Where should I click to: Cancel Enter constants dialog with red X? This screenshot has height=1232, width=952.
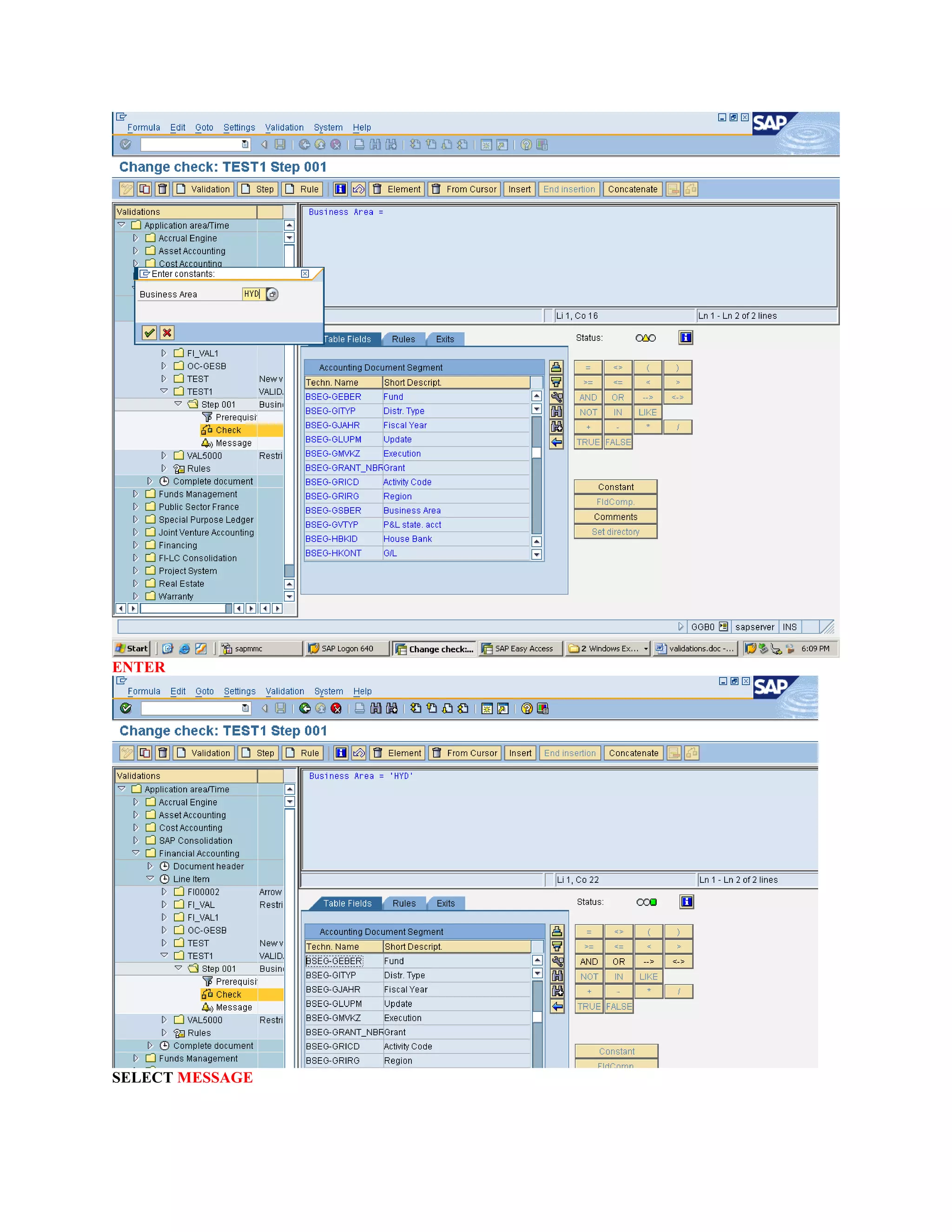coord(167,333)
